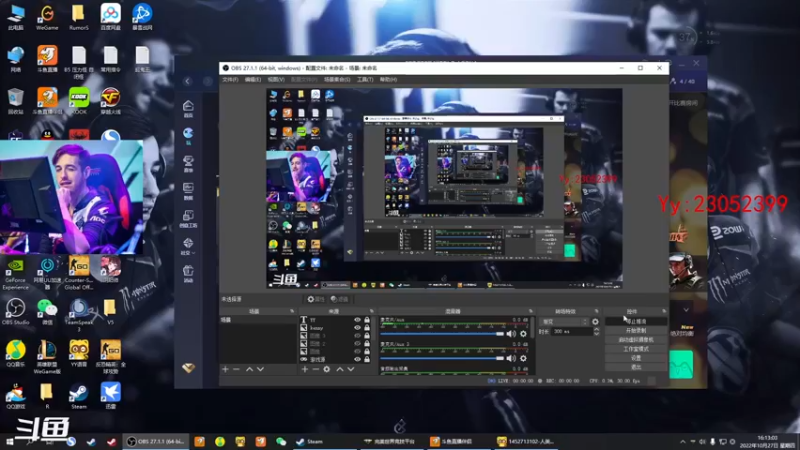Open scene transition type dropdown
Screen dimensions: 800x450
coord(564,322)
